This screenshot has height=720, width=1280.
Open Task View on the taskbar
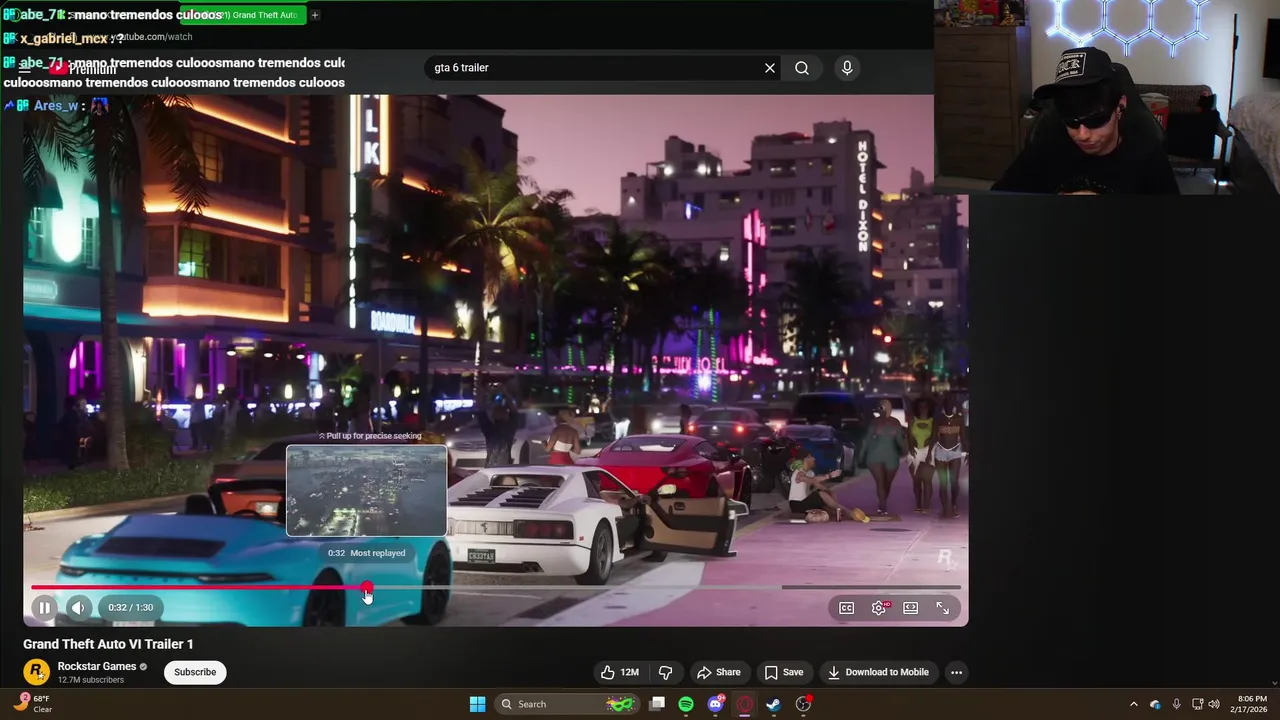click(657, 704)
